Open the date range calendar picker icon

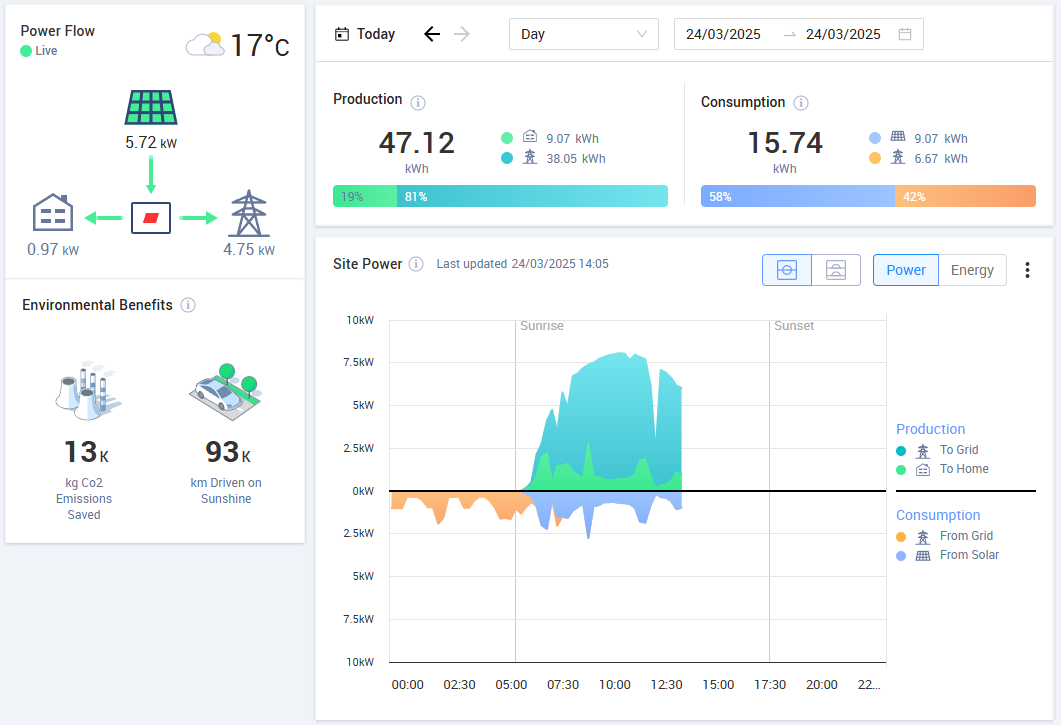pyautogui.click(x=905, y=34)
